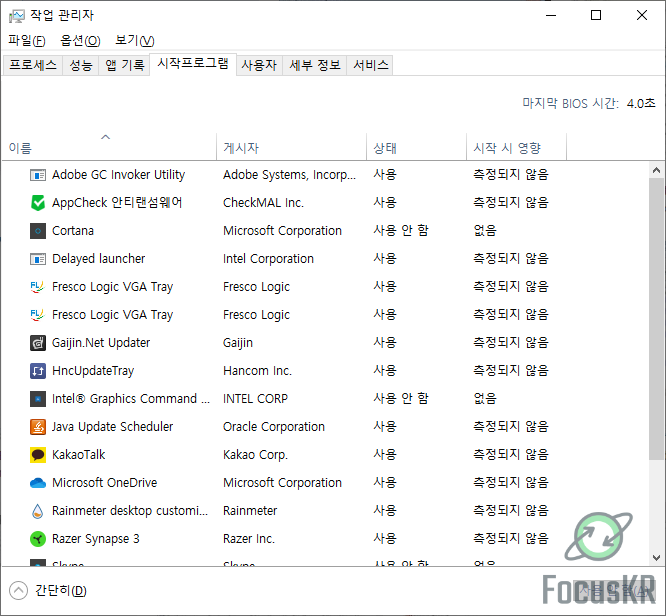Click publisher Oracle Corporation
Image resolution: width=666 pixels, height=616 pixels.
[274, 427]
